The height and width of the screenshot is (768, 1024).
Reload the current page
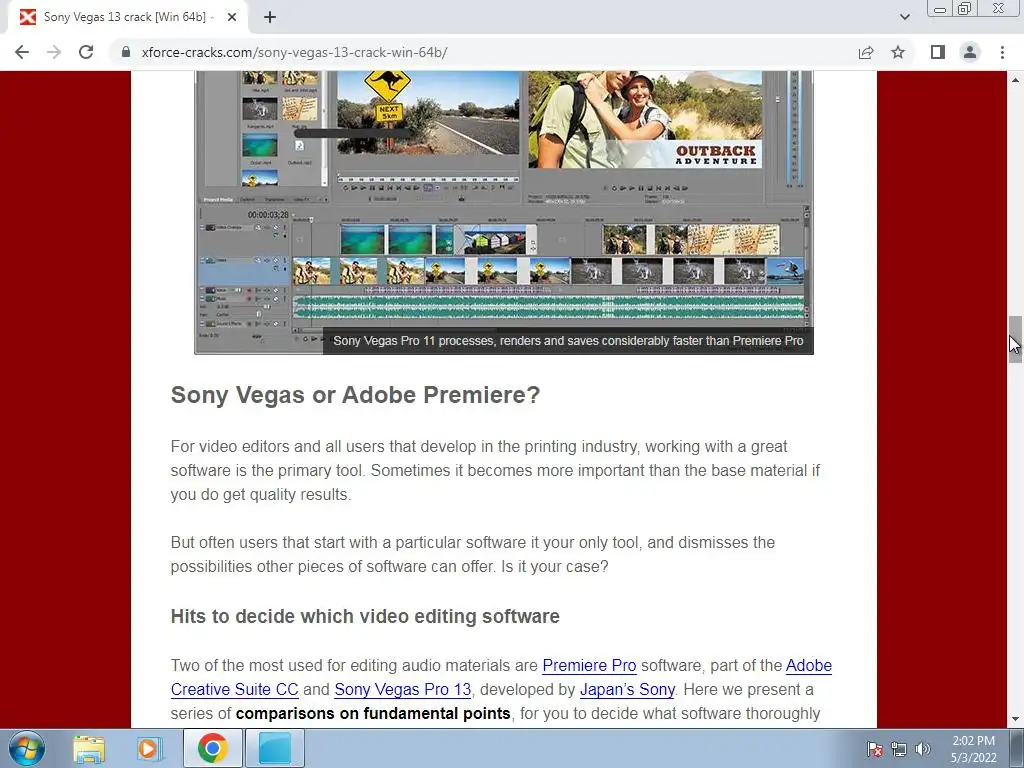[86, 52]
